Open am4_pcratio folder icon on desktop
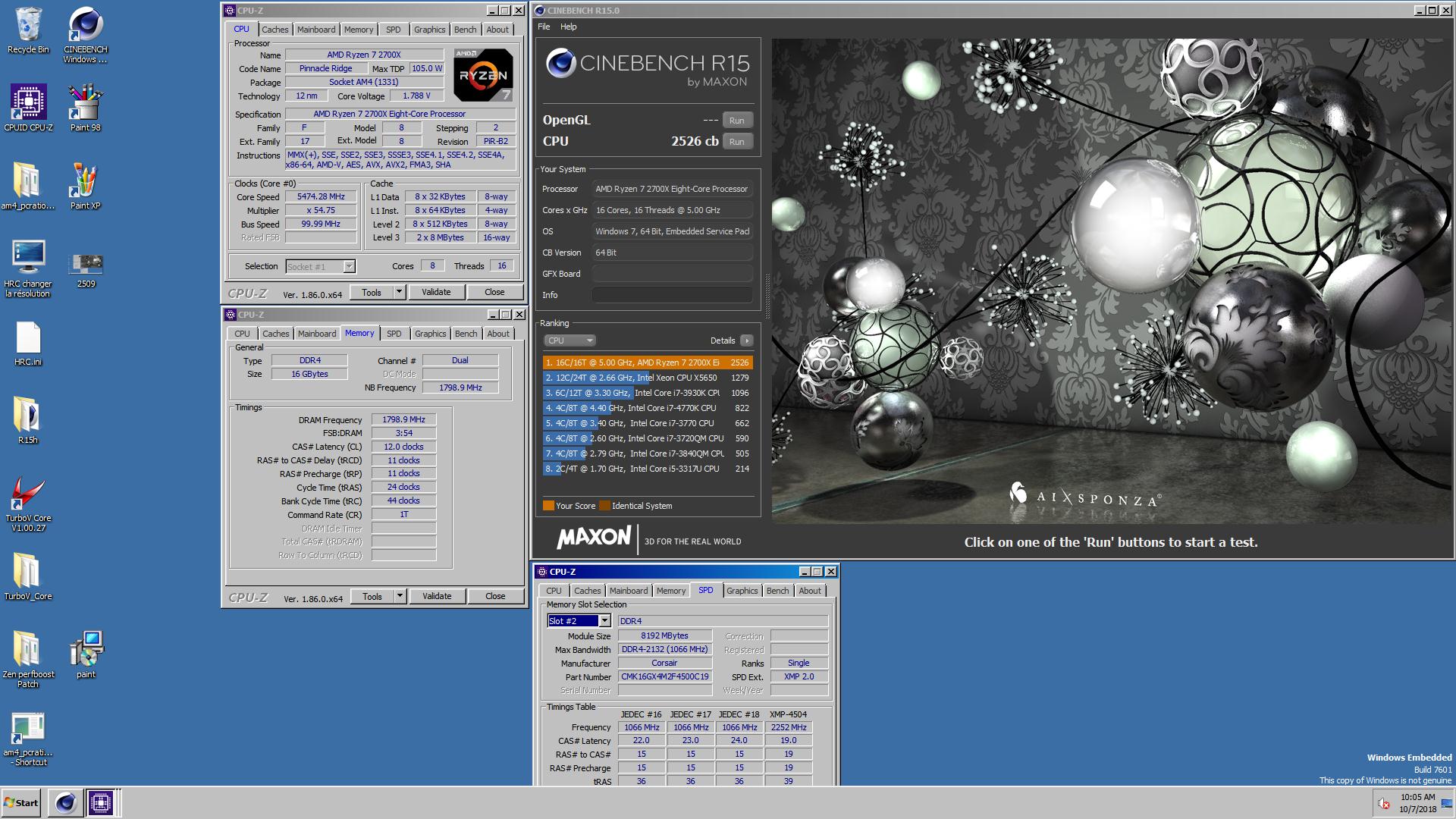Screen dimensions: 1456x819 coord(28,185)
